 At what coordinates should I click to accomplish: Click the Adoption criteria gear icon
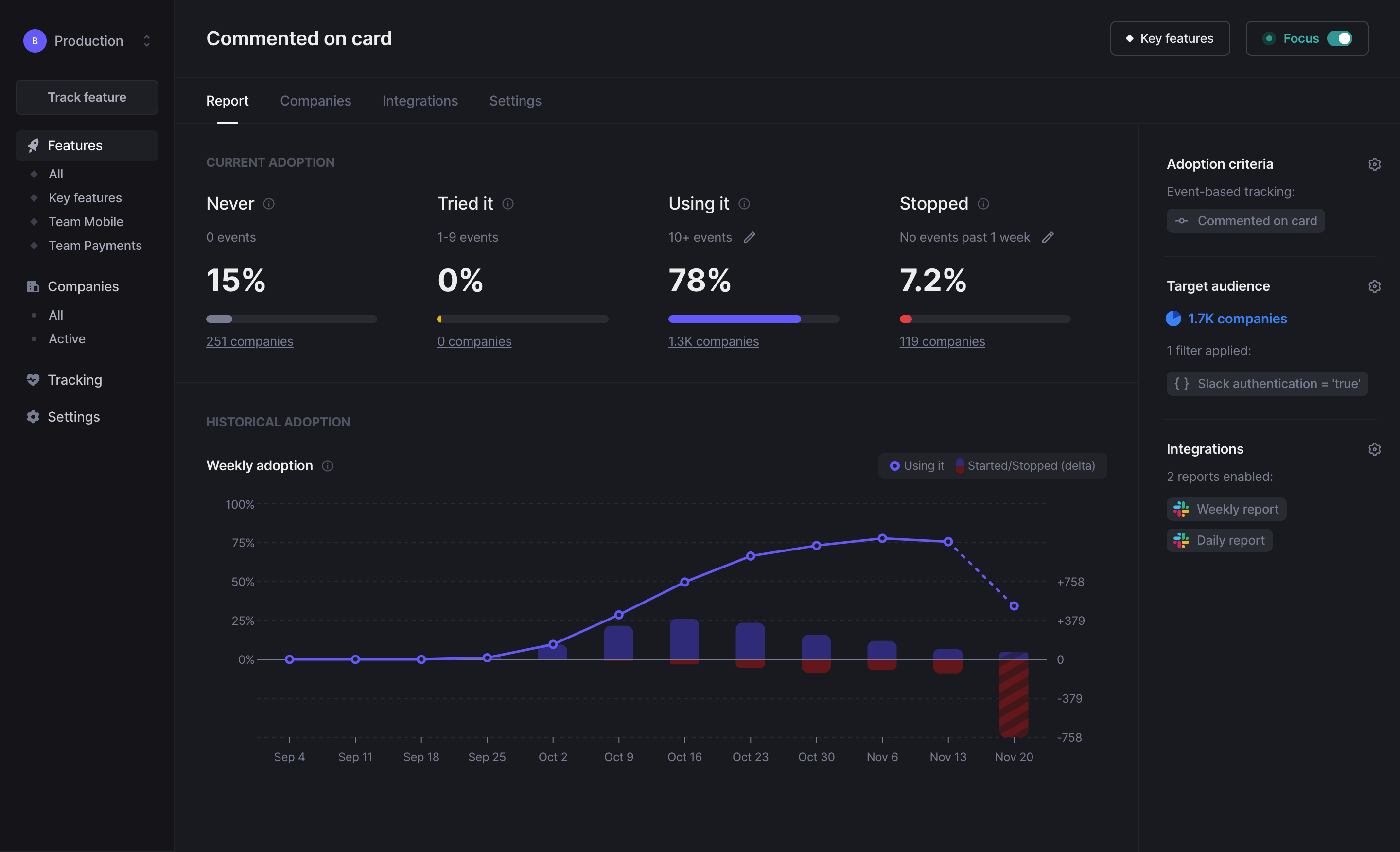(x=1374, y=164)
